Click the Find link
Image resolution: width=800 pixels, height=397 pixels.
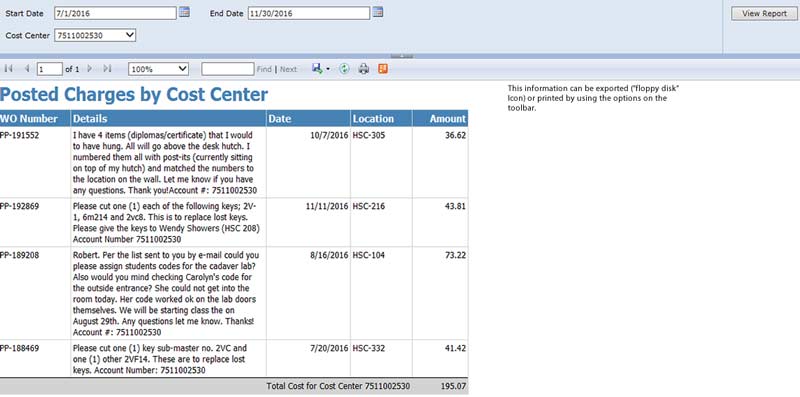[264, 69]
